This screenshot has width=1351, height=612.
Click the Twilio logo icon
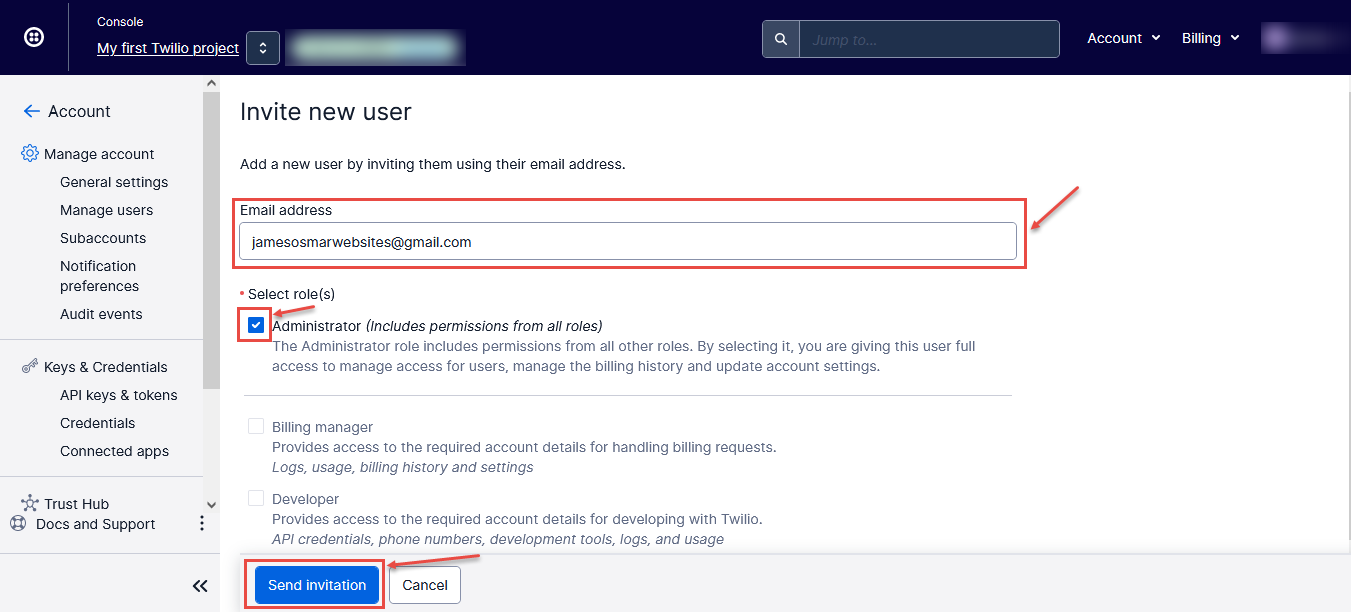(x=34, y=38)
